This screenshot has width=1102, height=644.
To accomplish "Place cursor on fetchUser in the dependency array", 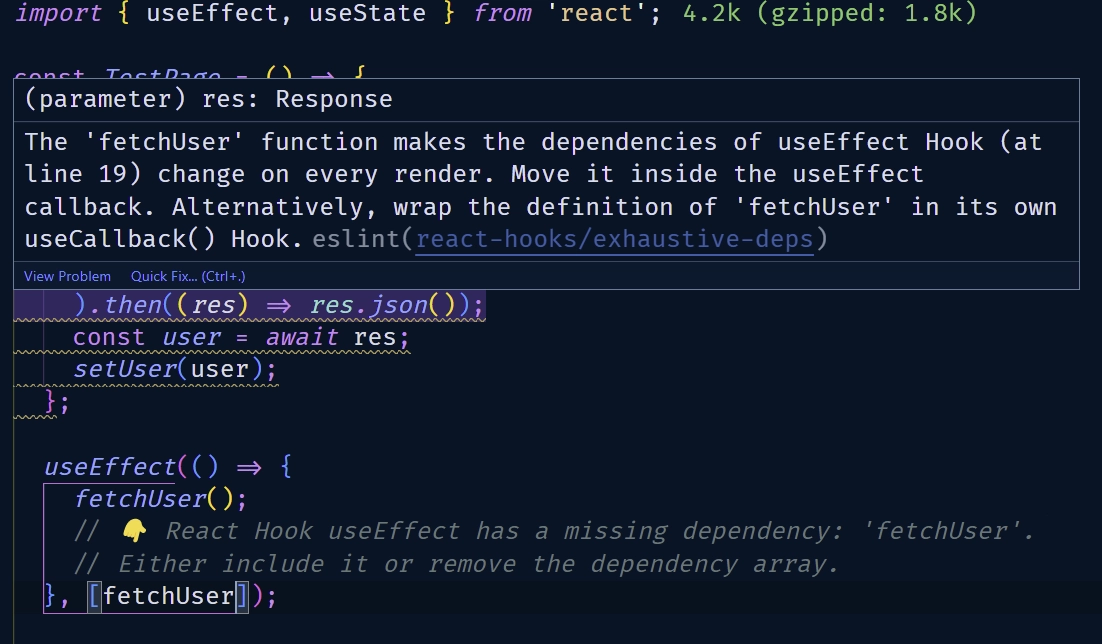I will [168, 597].
